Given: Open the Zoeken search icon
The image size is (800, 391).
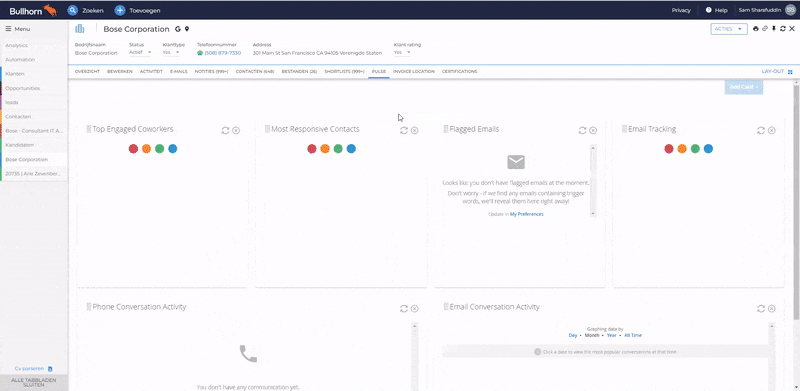Looking at the screenshot, I should tap(72, 10).
